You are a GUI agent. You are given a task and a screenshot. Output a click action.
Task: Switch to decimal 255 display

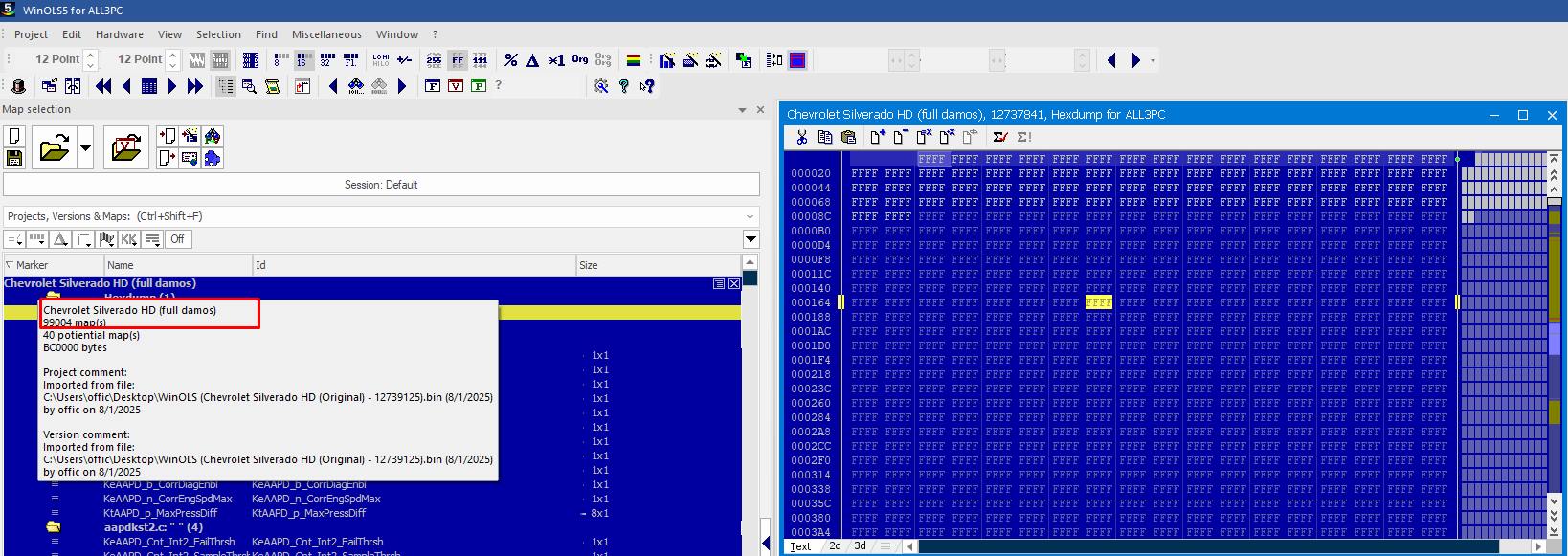(x=435, y=60)
